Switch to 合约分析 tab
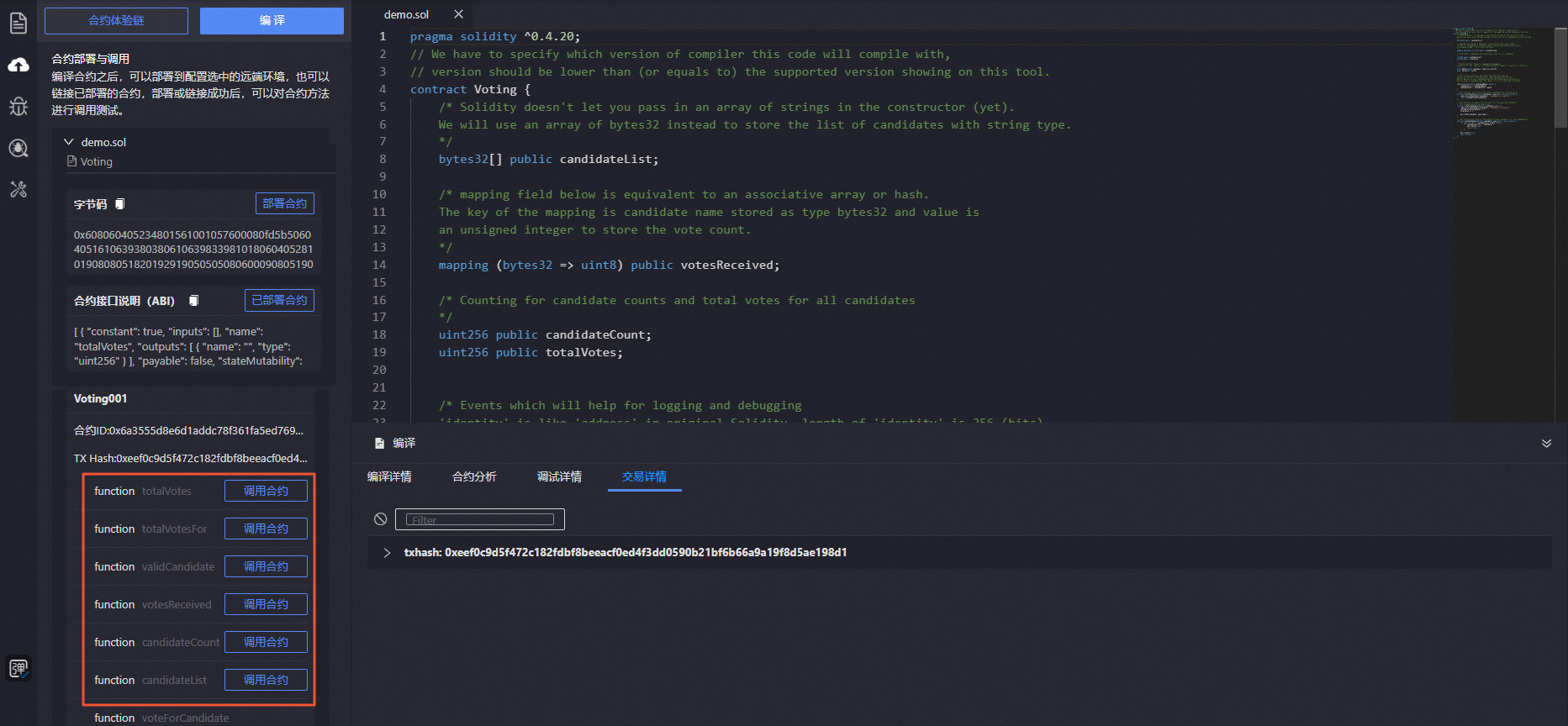 pyautogui.click(x=474, y=476)
